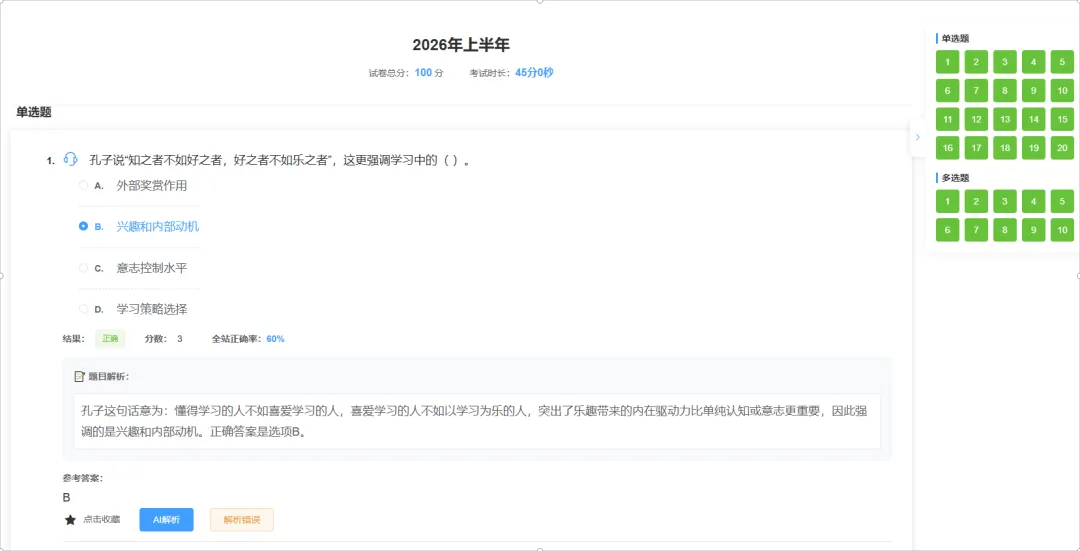Click the 多选题 heading in side panel
The image size is (1080, 551).
(x=955, y=178)
